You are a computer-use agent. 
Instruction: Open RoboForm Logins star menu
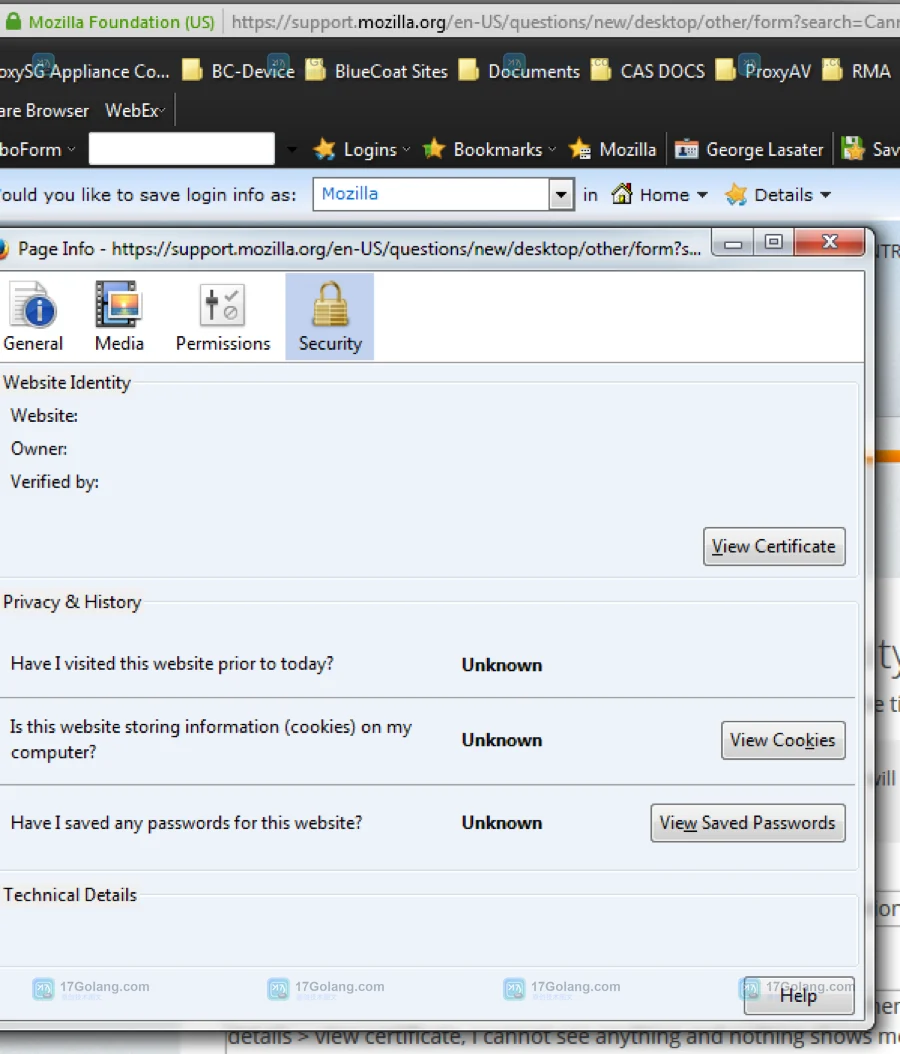pyautogui.click(x=362, y=149)
